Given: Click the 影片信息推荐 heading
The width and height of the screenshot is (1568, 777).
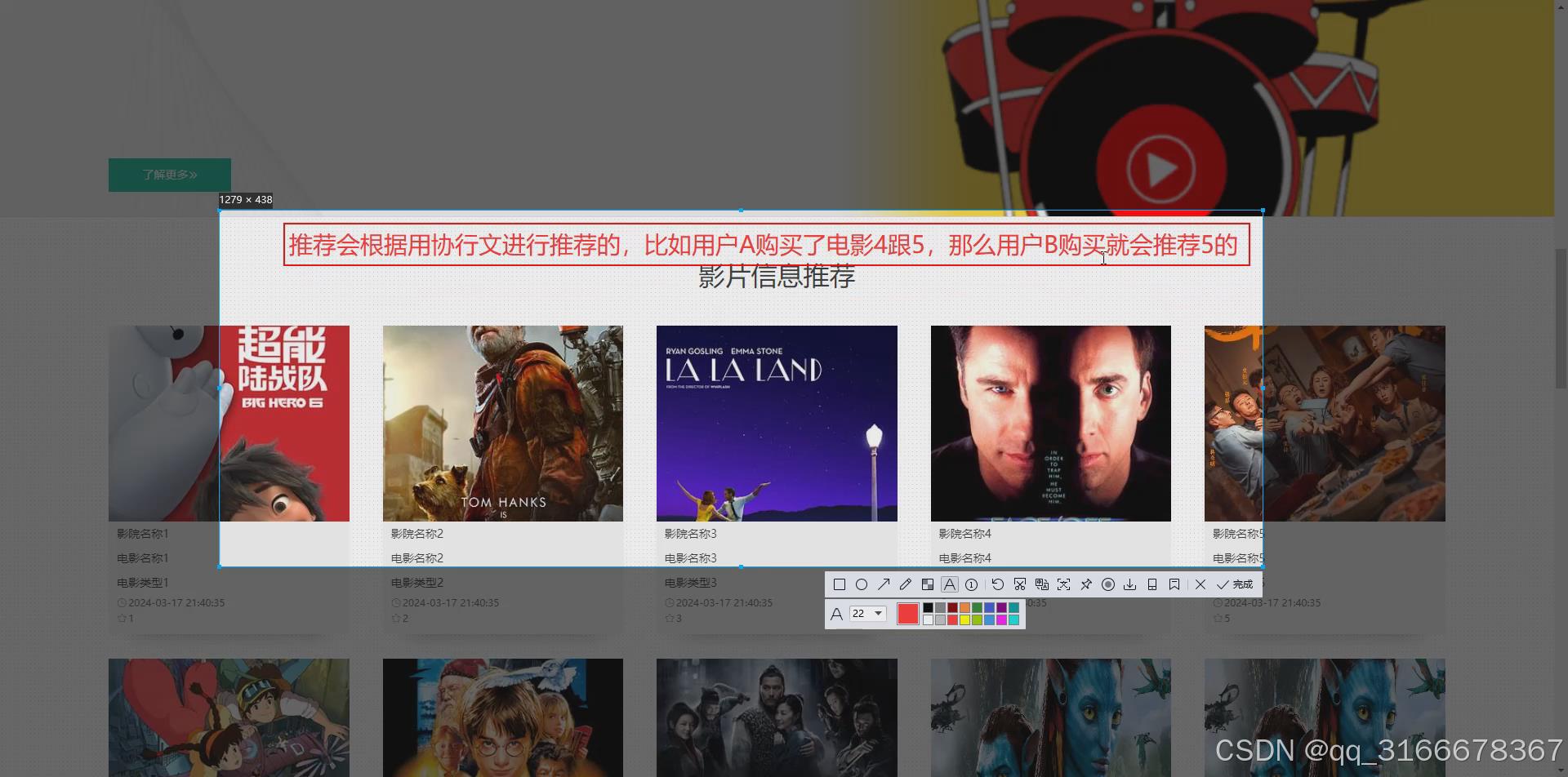Looking at the screenshot, I should (777, 277).
